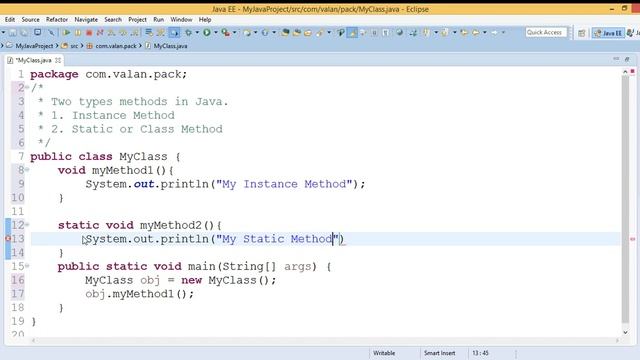Screen dimensions: 640x360
Task: Click the Open Perspective icon
Action: [582, 33]
